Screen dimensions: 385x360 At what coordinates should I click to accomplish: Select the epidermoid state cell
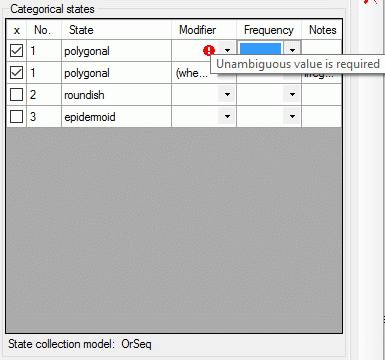116,117
